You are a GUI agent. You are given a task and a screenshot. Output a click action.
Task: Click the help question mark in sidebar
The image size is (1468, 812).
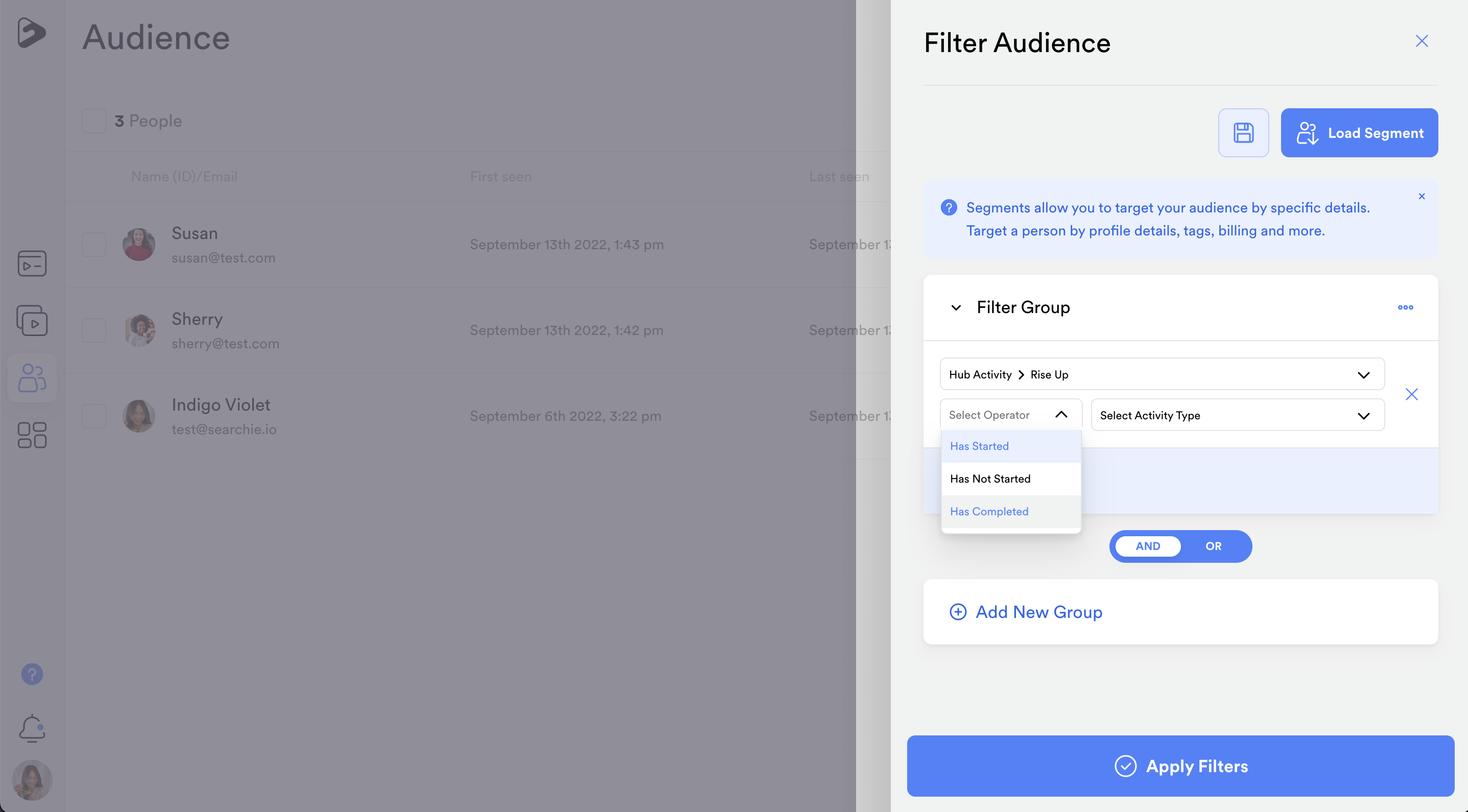click(32, 674)
